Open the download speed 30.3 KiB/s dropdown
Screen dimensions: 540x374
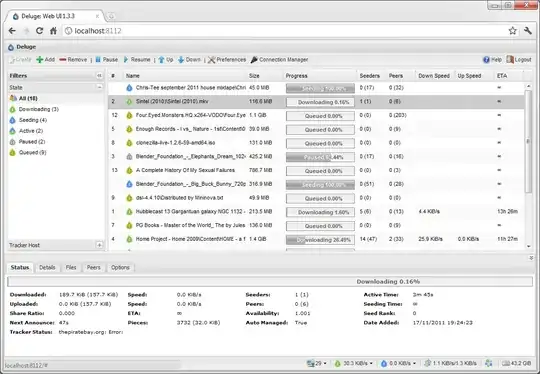coord(354,363)
